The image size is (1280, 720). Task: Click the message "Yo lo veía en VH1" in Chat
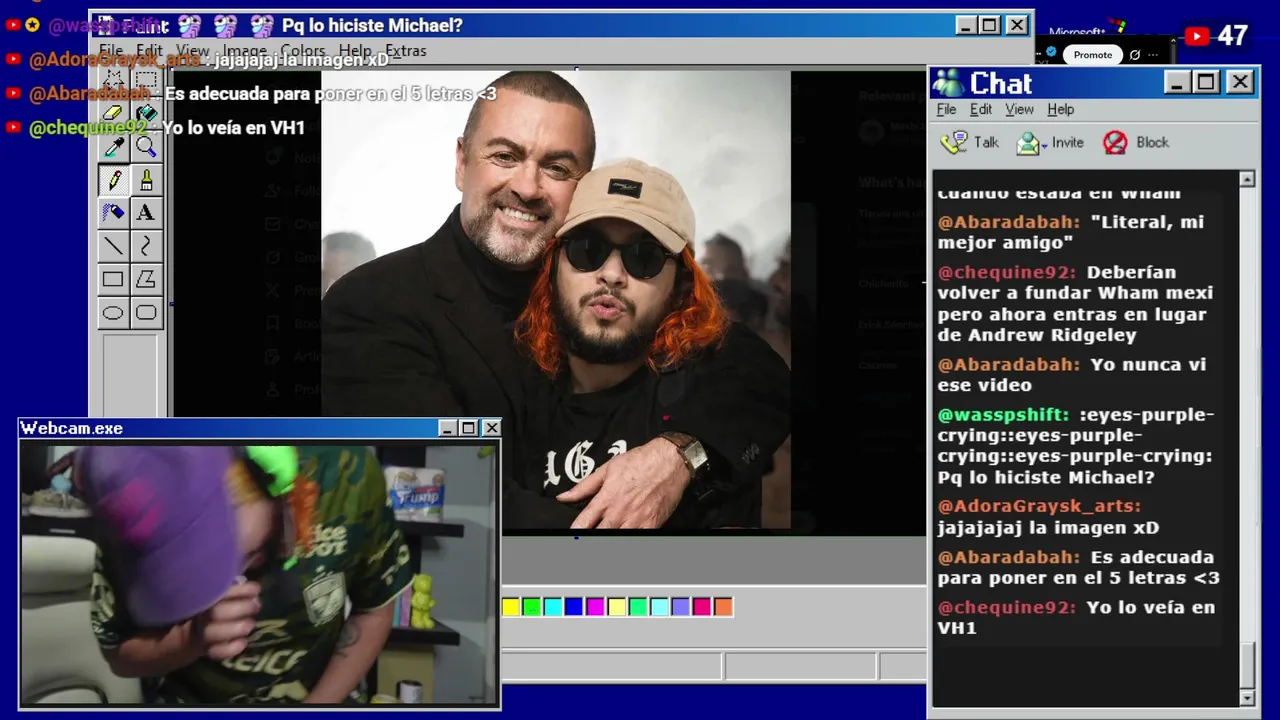[1076, 617]
